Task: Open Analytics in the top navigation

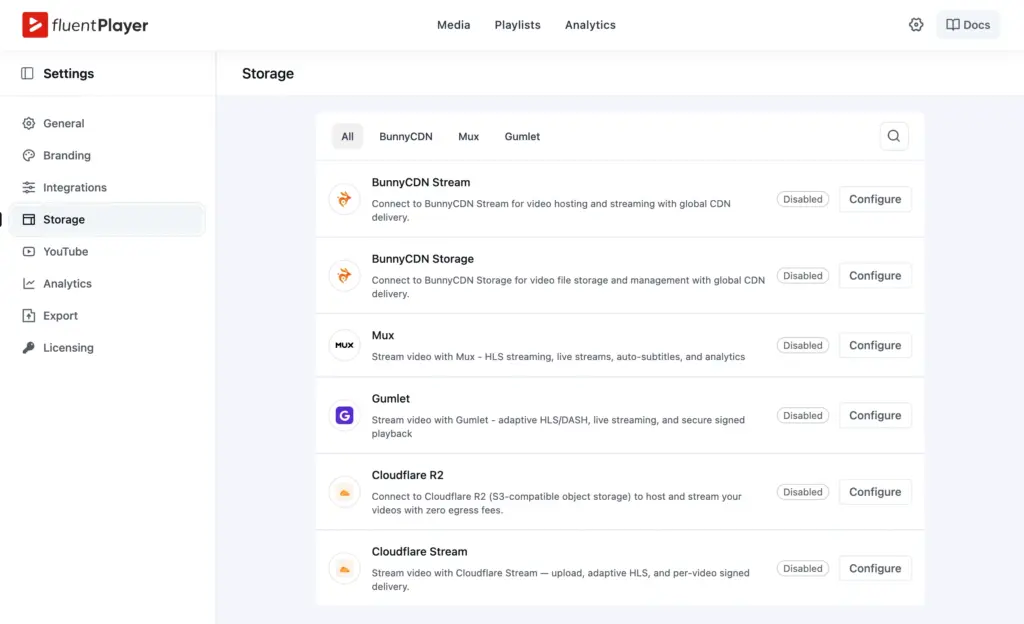Action: point(590,25)
